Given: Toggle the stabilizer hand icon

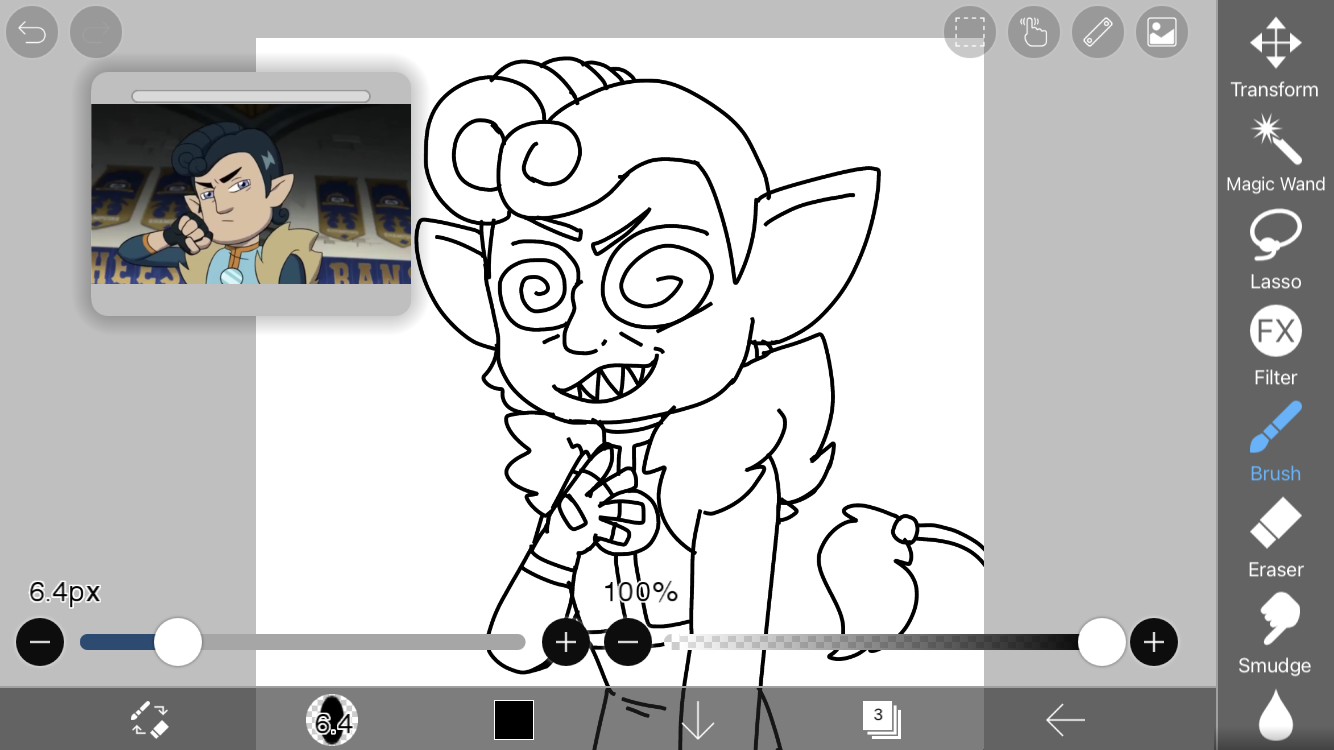Looking at the screenshot, I should [x=1034, y=33].
